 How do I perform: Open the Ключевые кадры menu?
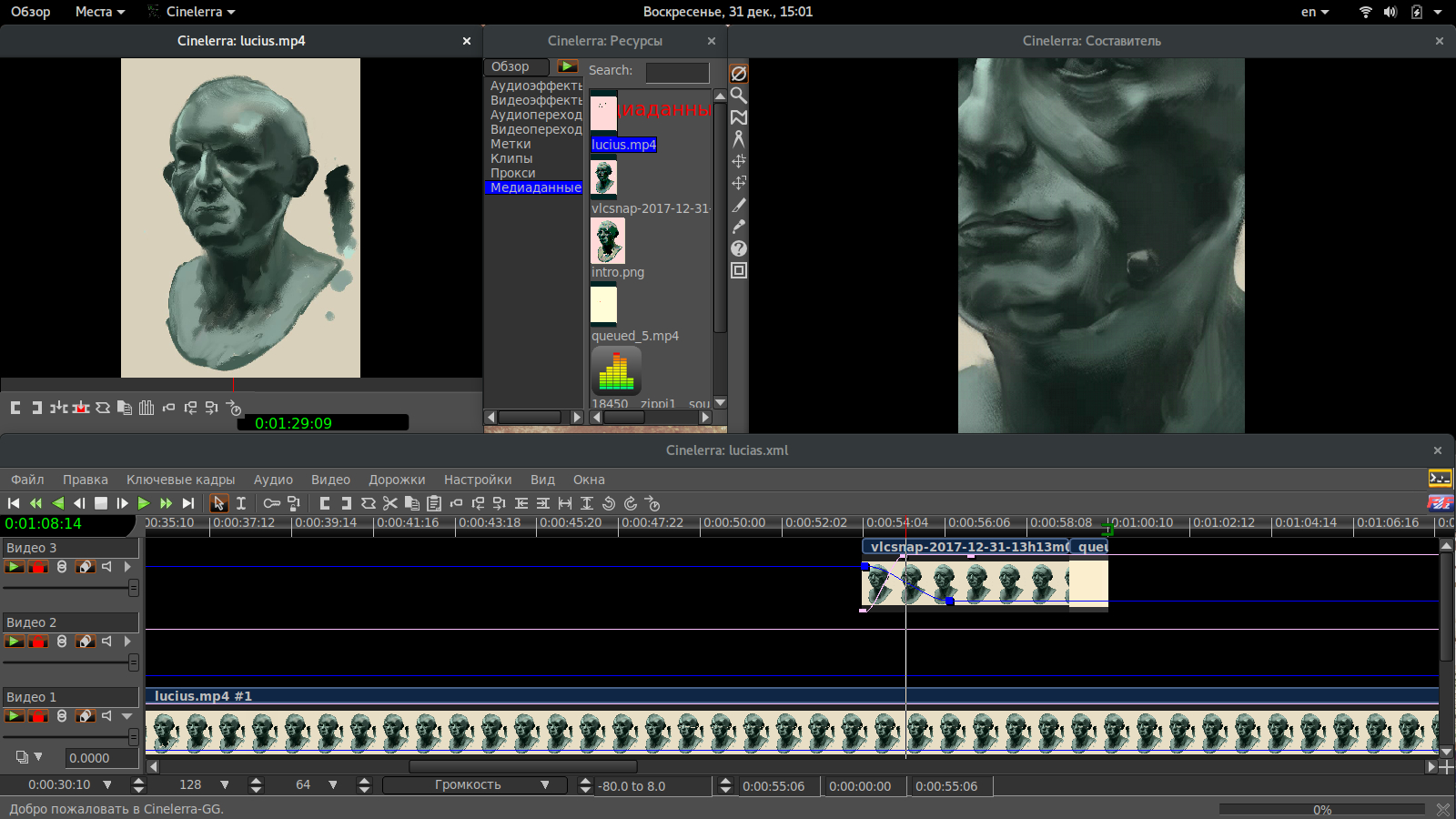(181, 480)
